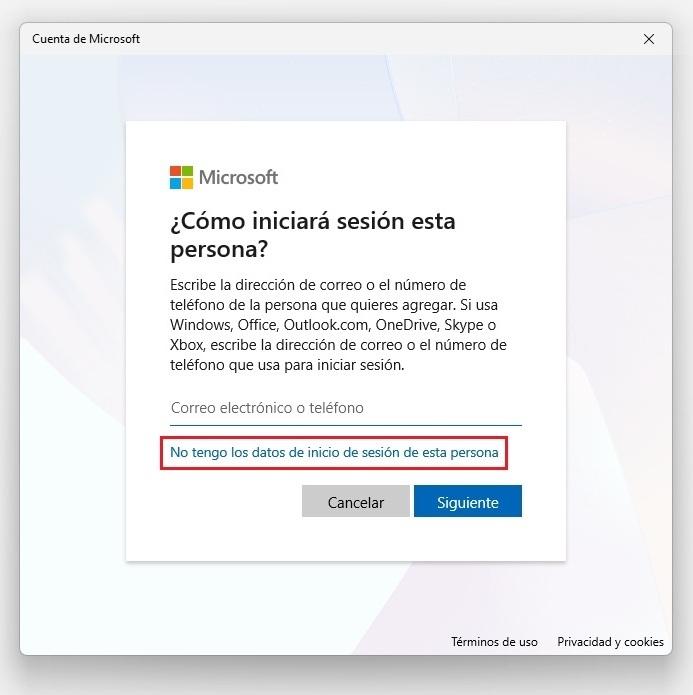Open the Privacidad y cookies link
The width and height of the screenshot is (693, 695).
610,642
